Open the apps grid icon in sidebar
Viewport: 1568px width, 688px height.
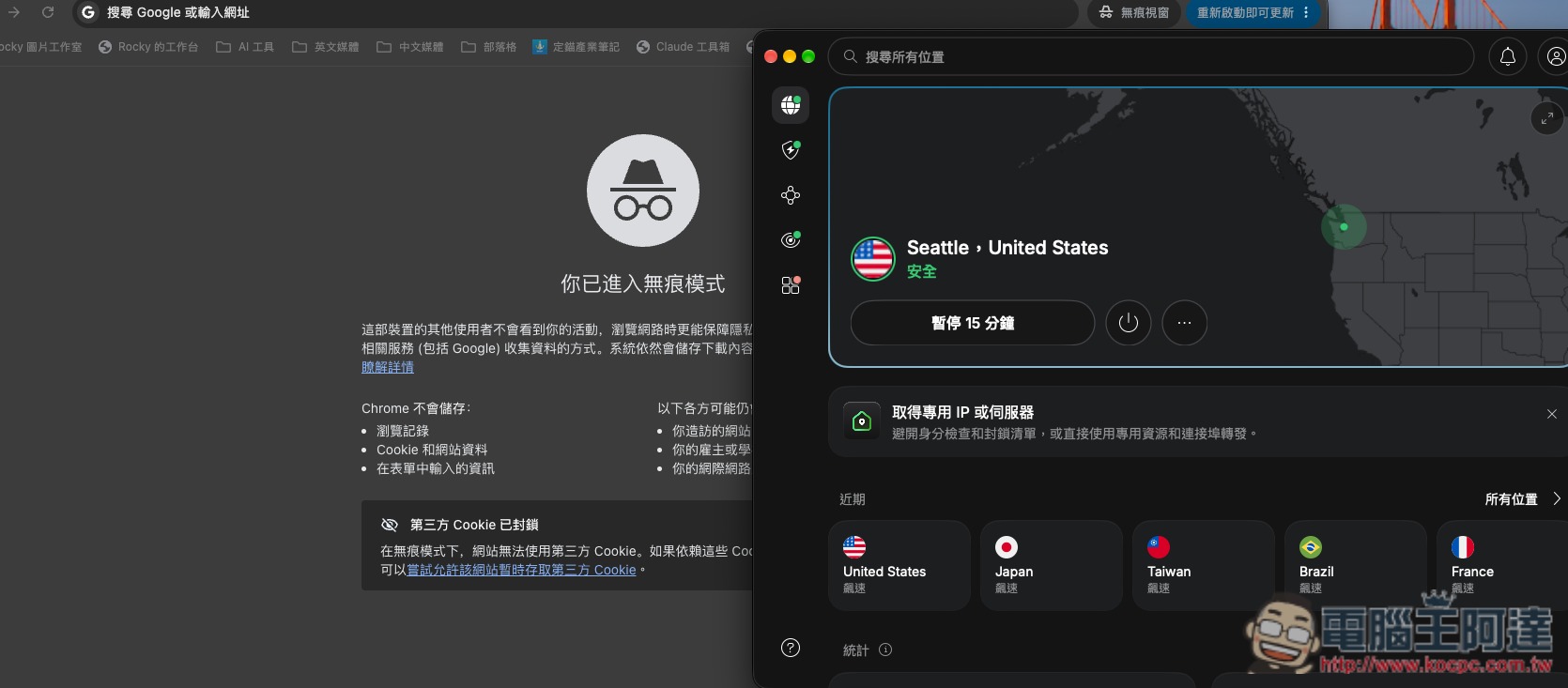click(791, 285)
